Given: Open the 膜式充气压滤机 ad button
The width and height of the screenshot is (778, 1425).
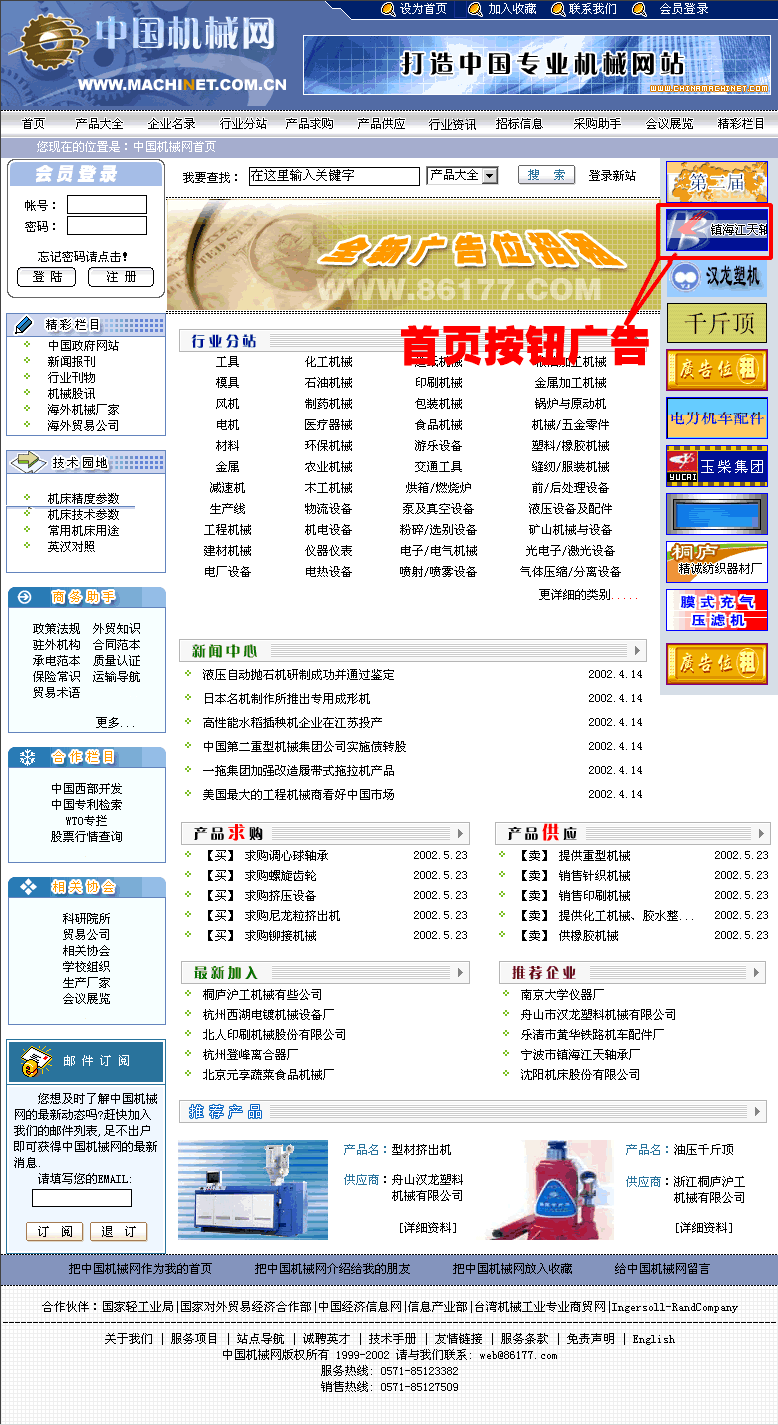Looking at the screenshot, I should [x=717, y=610].
